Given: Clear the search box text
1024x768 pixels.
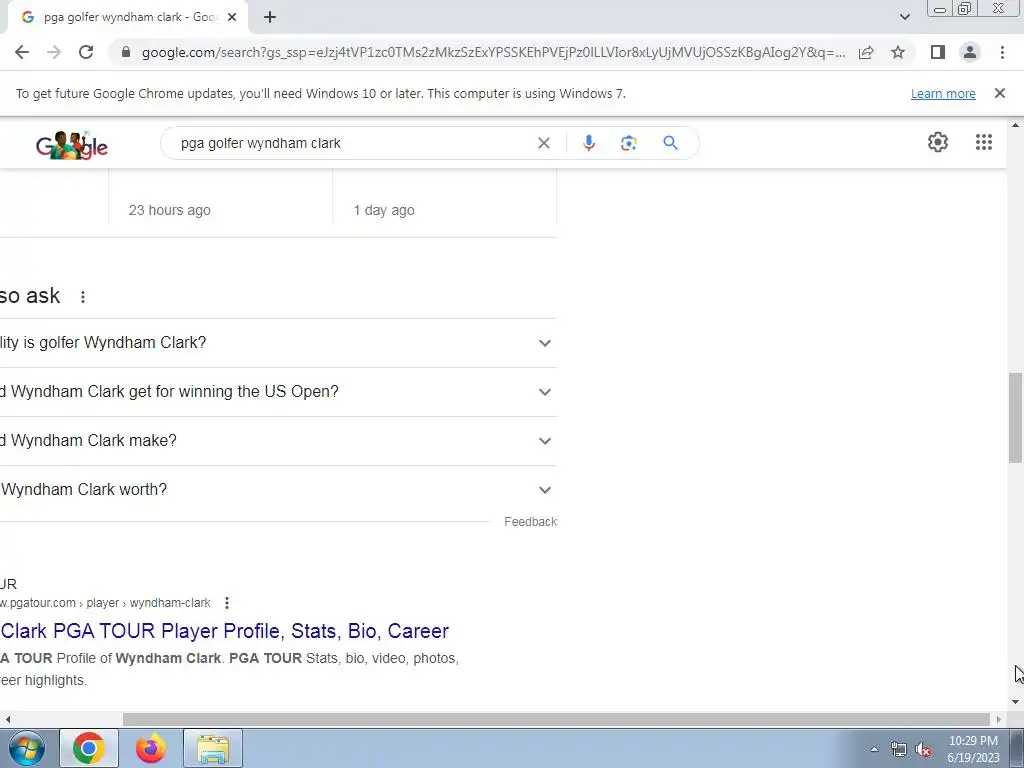Looking at the screenshot, I should click(x=543, y=143).
